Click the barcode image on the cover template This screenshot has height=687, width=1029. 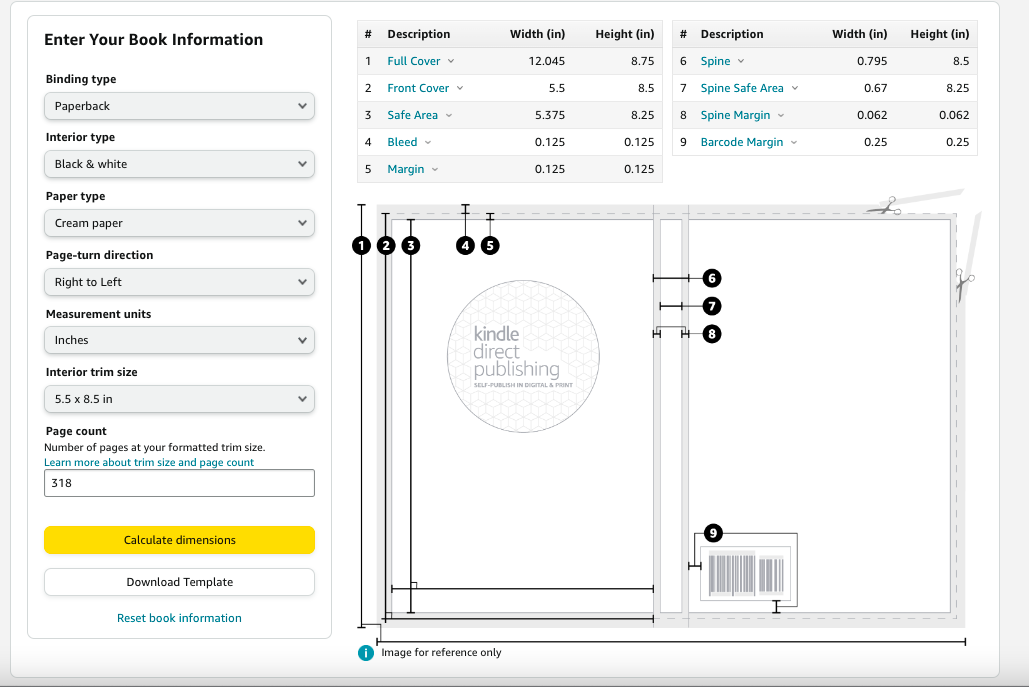click(745, 574)
